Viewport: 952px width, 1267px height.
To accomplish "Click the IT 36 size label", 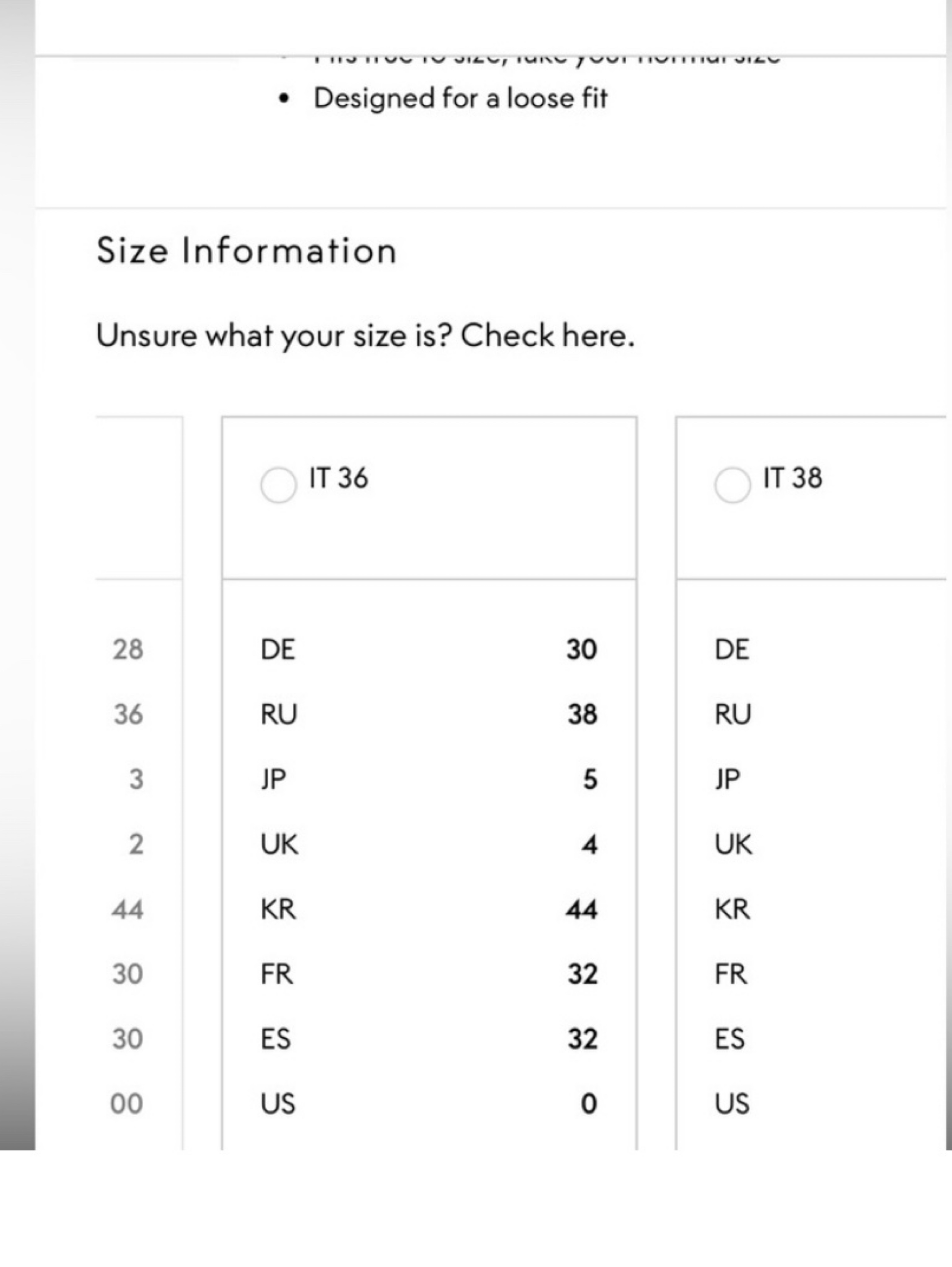I will point(338,478).
